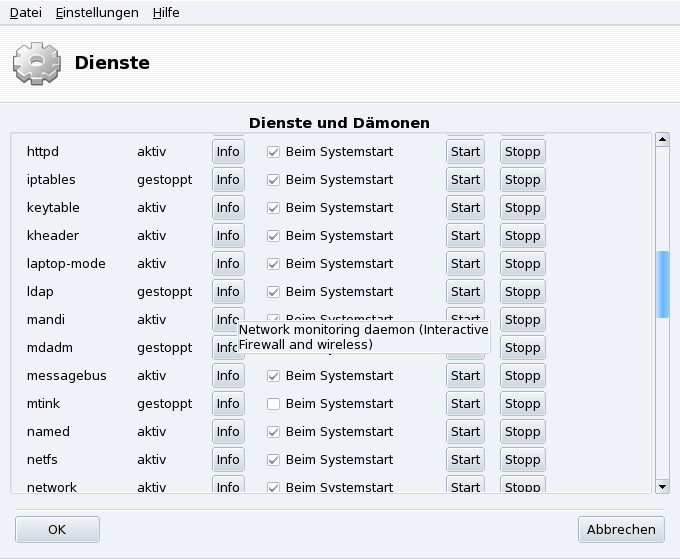680x560 pixels.
Task: Stop the messagebus service
Action: point(523,376)
